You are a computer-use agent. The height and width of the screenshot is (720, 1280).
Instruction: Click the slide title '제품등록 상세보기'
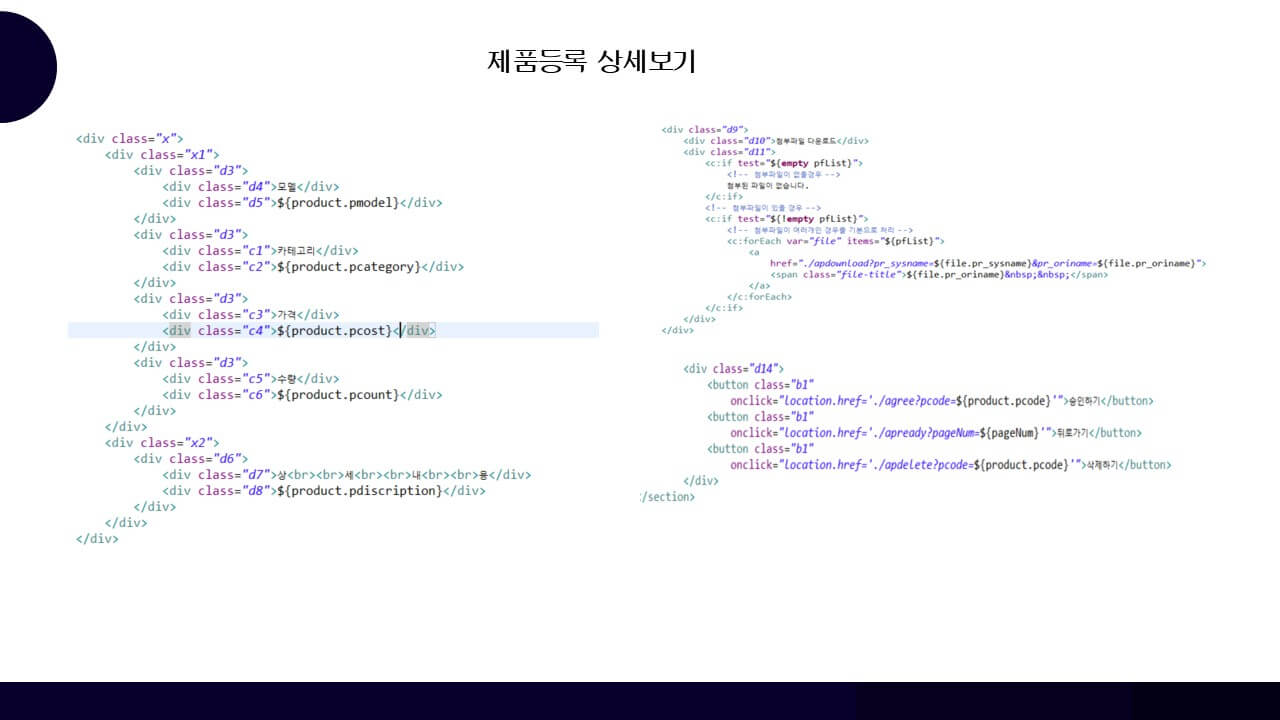point(591,61)
